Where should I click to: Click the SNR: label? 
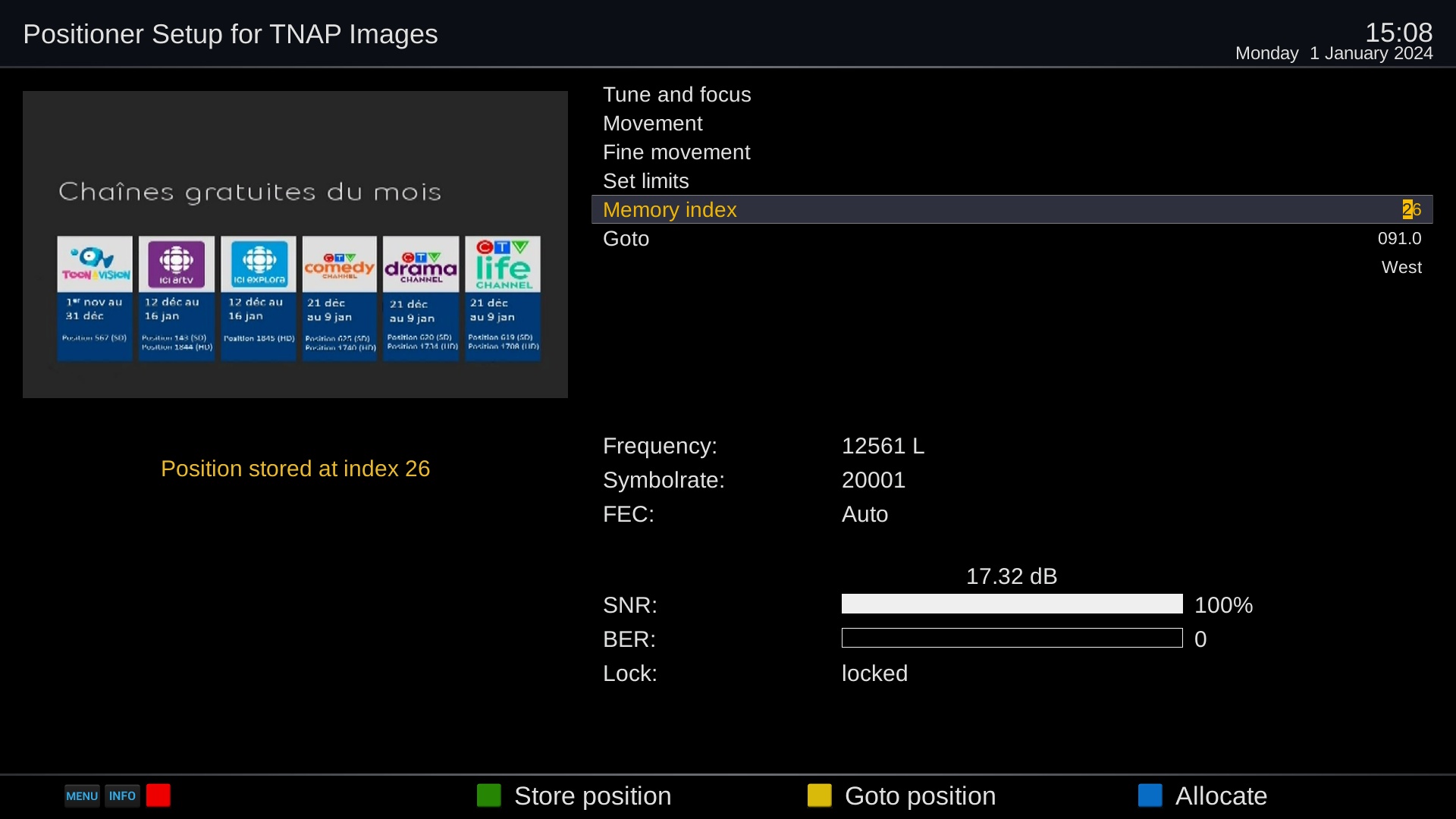point(630,605)
